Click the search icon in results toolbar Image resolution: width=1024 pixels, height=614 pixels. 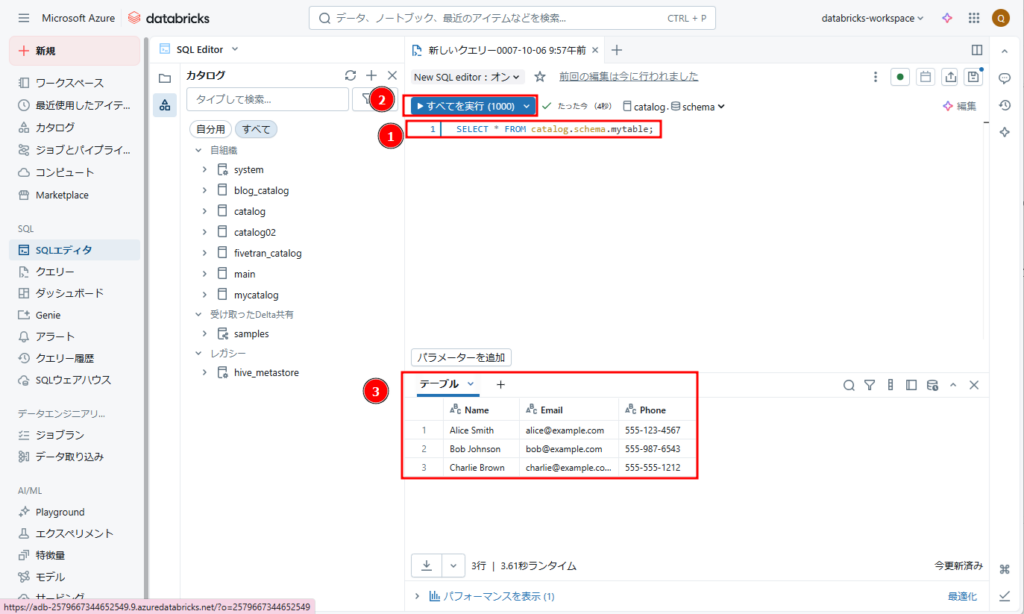[x=849, y=384]
